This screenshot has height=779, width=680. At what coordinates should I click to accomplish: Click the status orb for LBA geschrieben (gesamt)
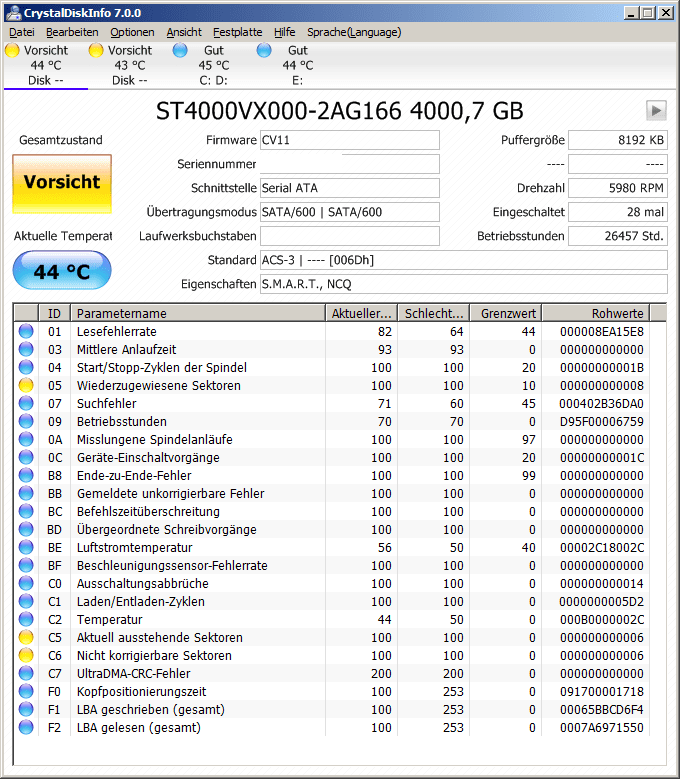point(26,709)
